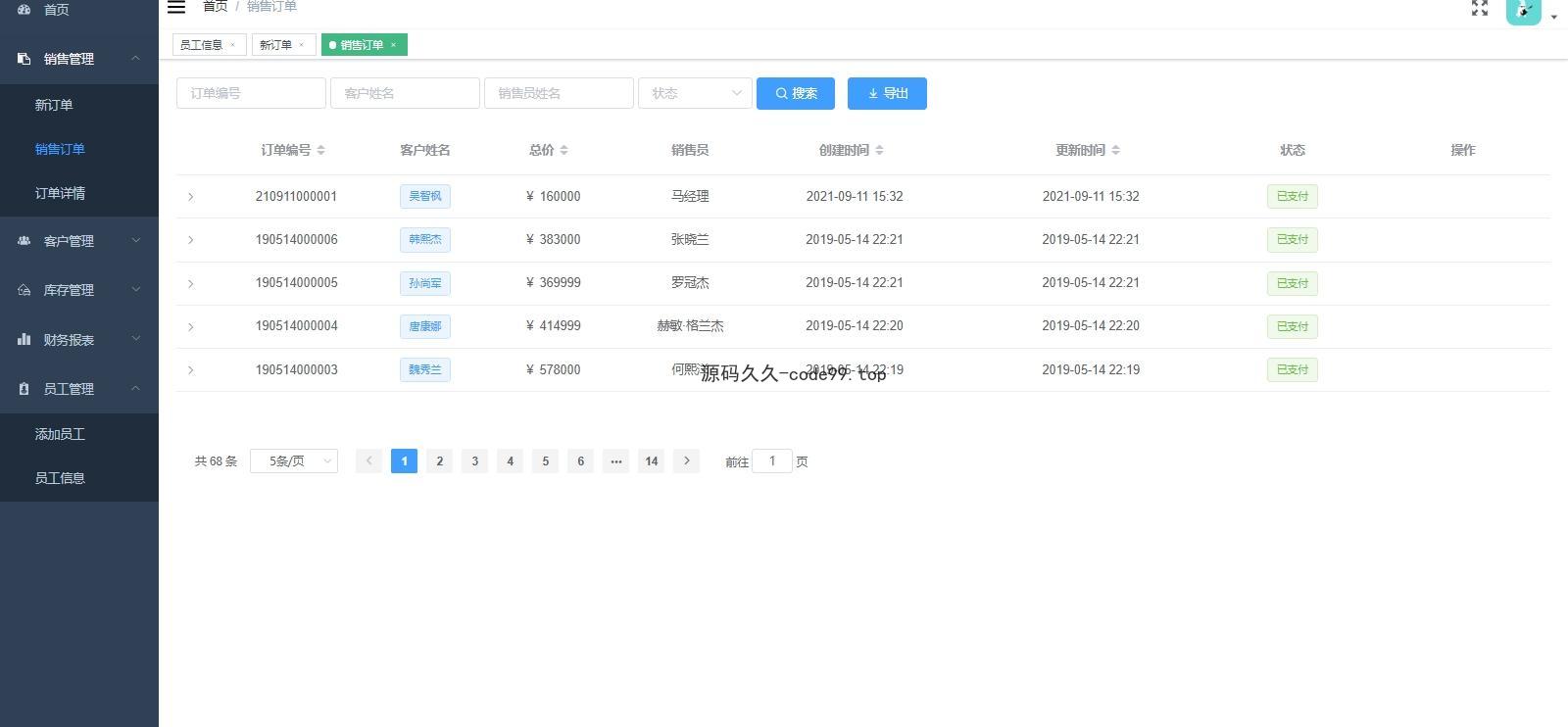Go to last page 14
This screenshot has width=1568, height=727.
[651, 460]
